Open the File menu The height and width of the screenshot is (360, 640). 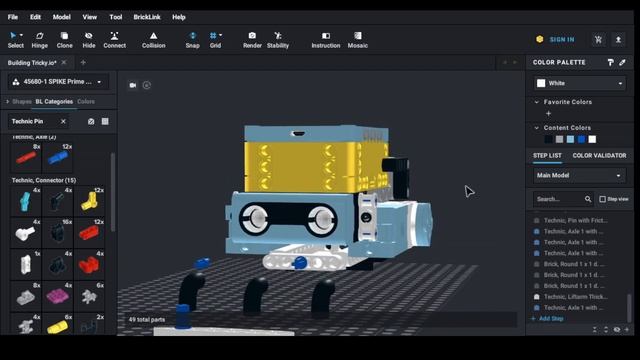coord(13,17)
